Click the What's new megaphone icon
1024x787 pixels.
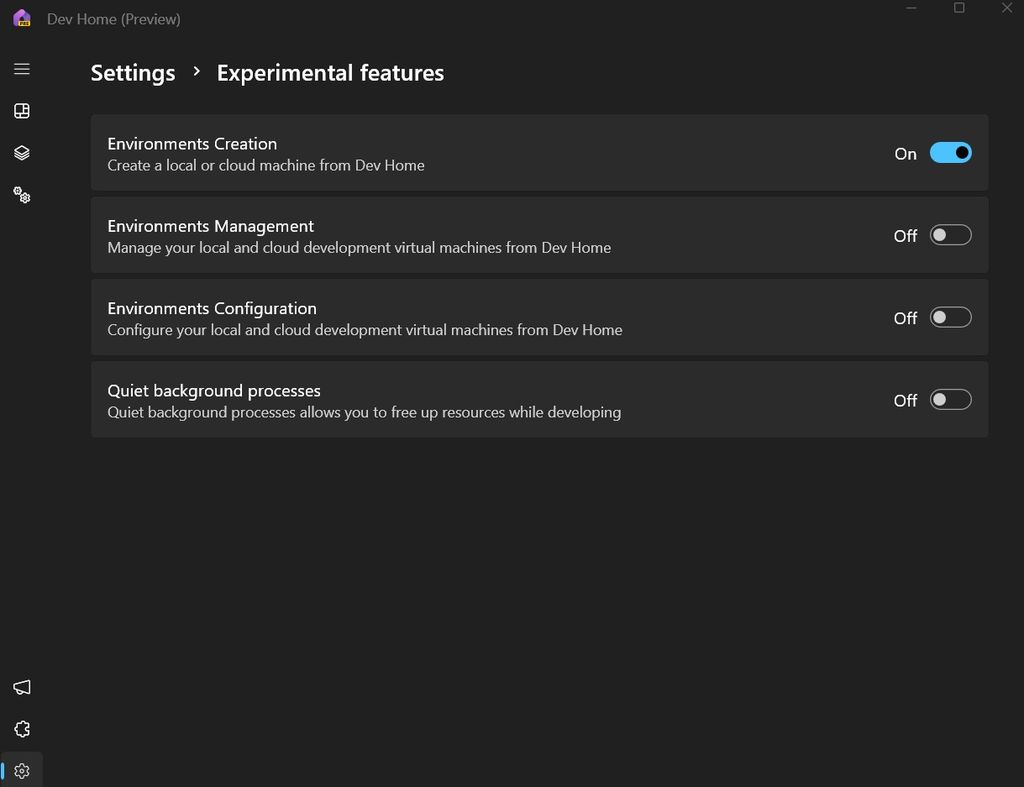click(22, 687)
